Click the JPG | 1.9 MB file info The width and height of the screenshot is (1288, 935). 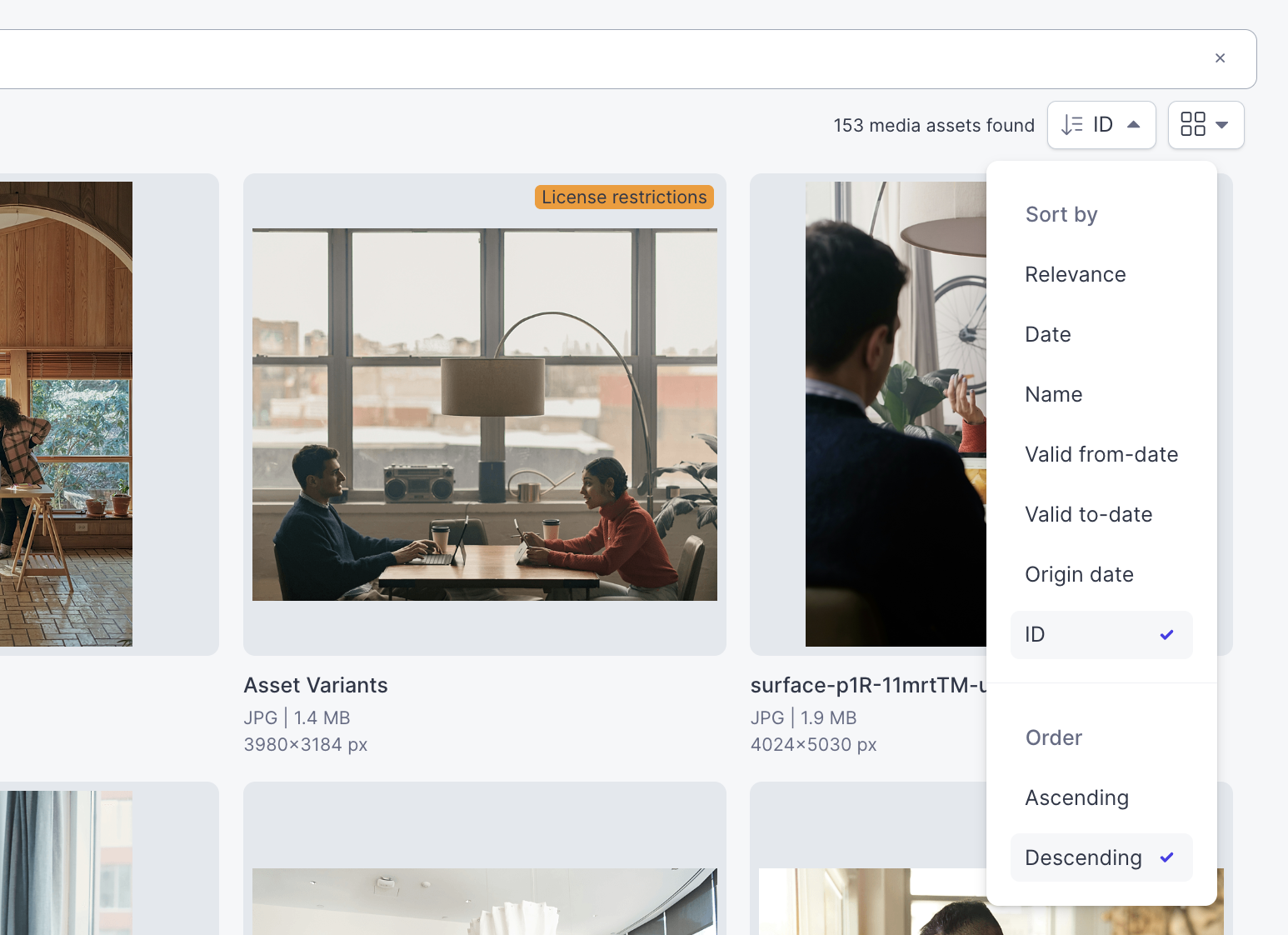point(803,717)
